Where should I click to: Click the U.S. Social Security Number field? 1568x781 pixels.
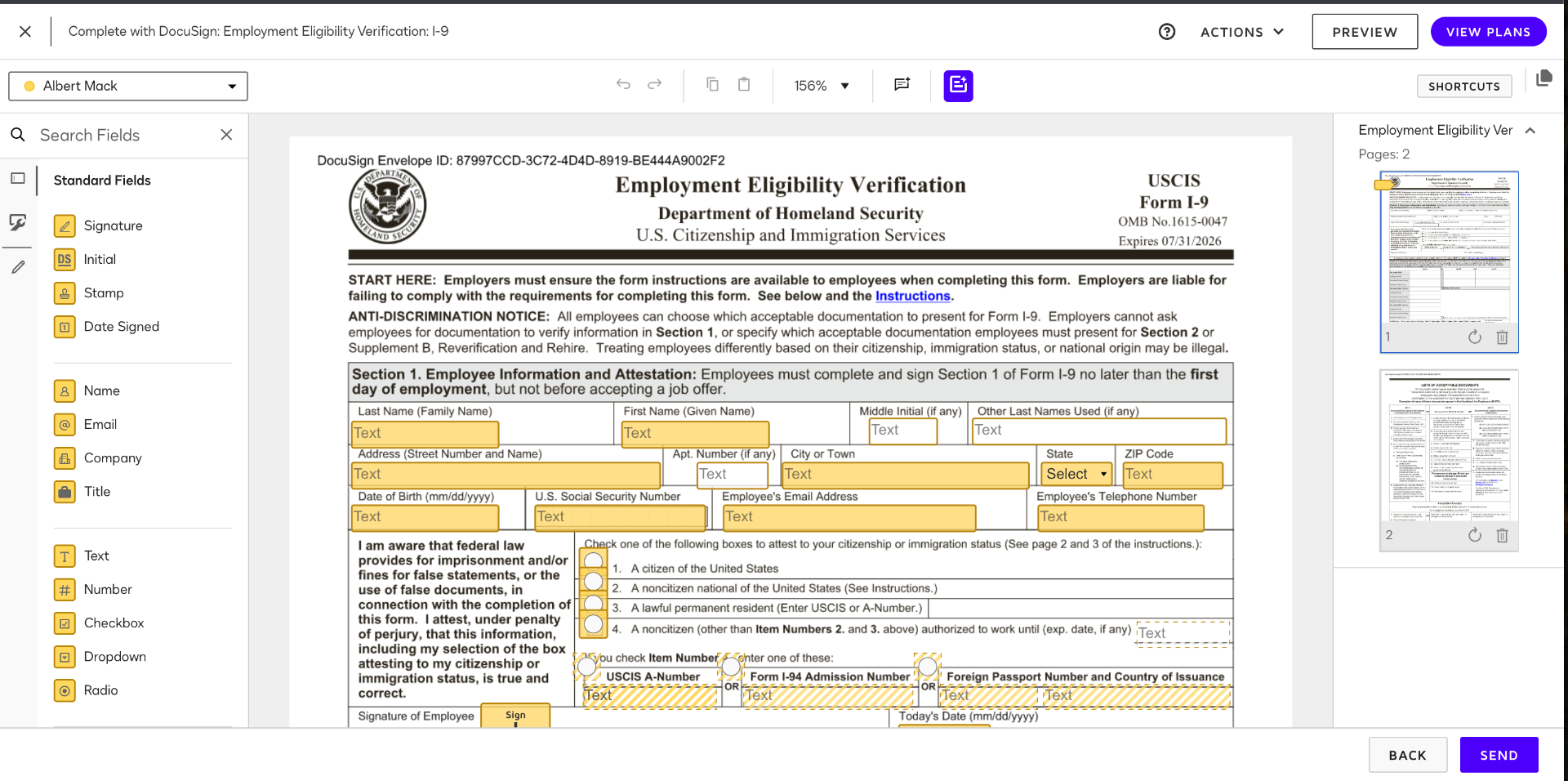621,516
